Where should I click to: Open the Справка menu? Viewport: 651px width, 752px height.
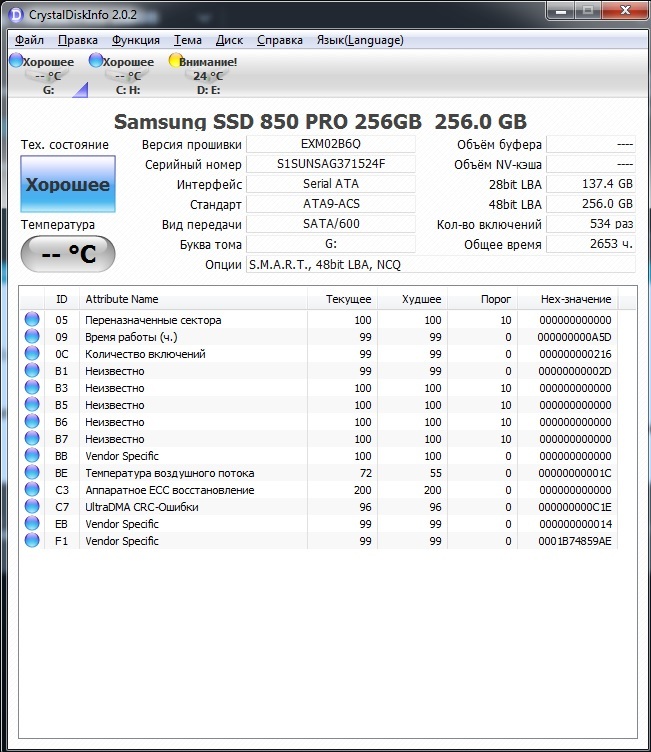coord(280,40)
